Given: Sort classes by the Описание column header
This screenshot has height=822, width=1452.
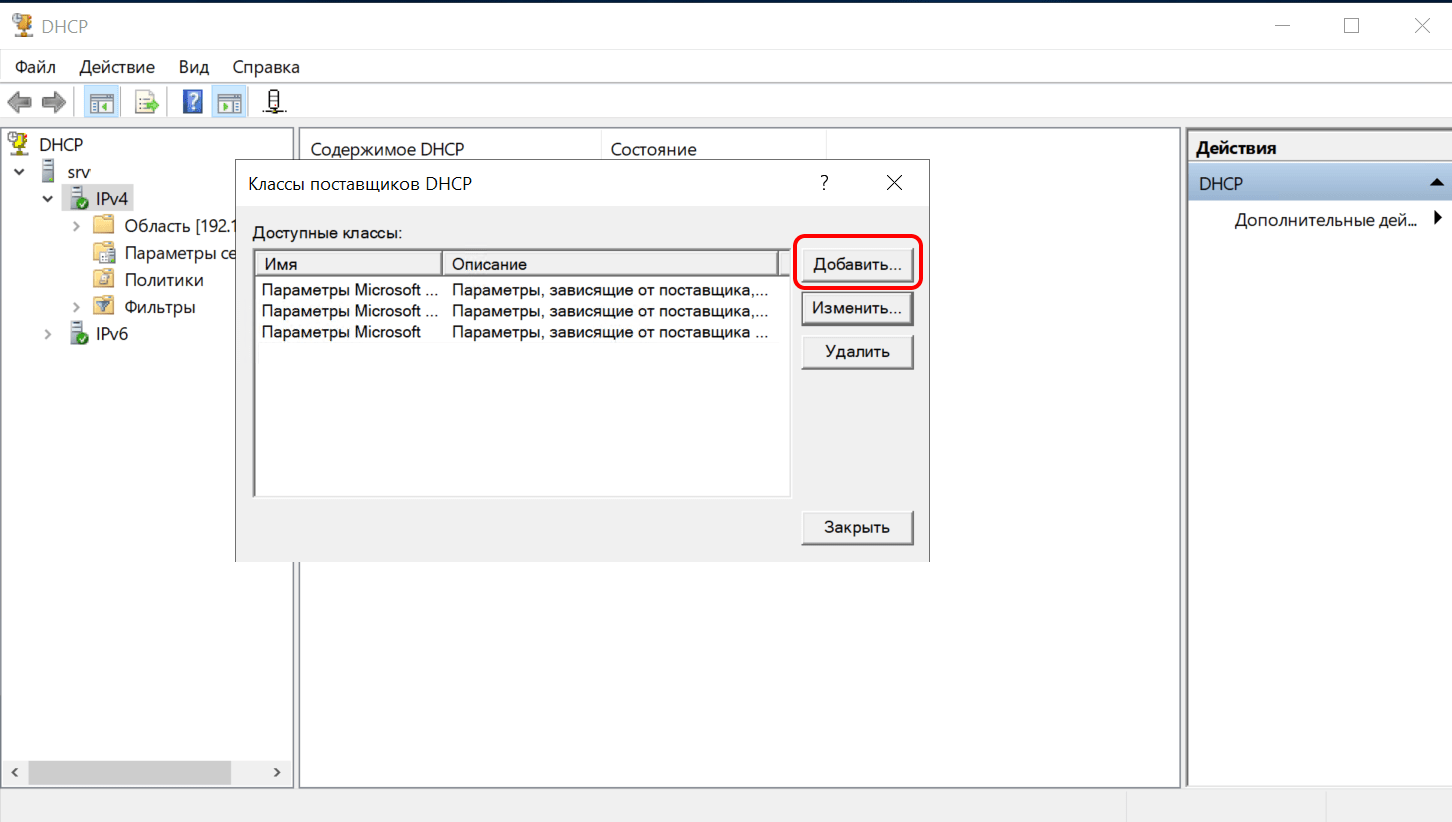Looking at the screenshot, I should click(608, 264).
